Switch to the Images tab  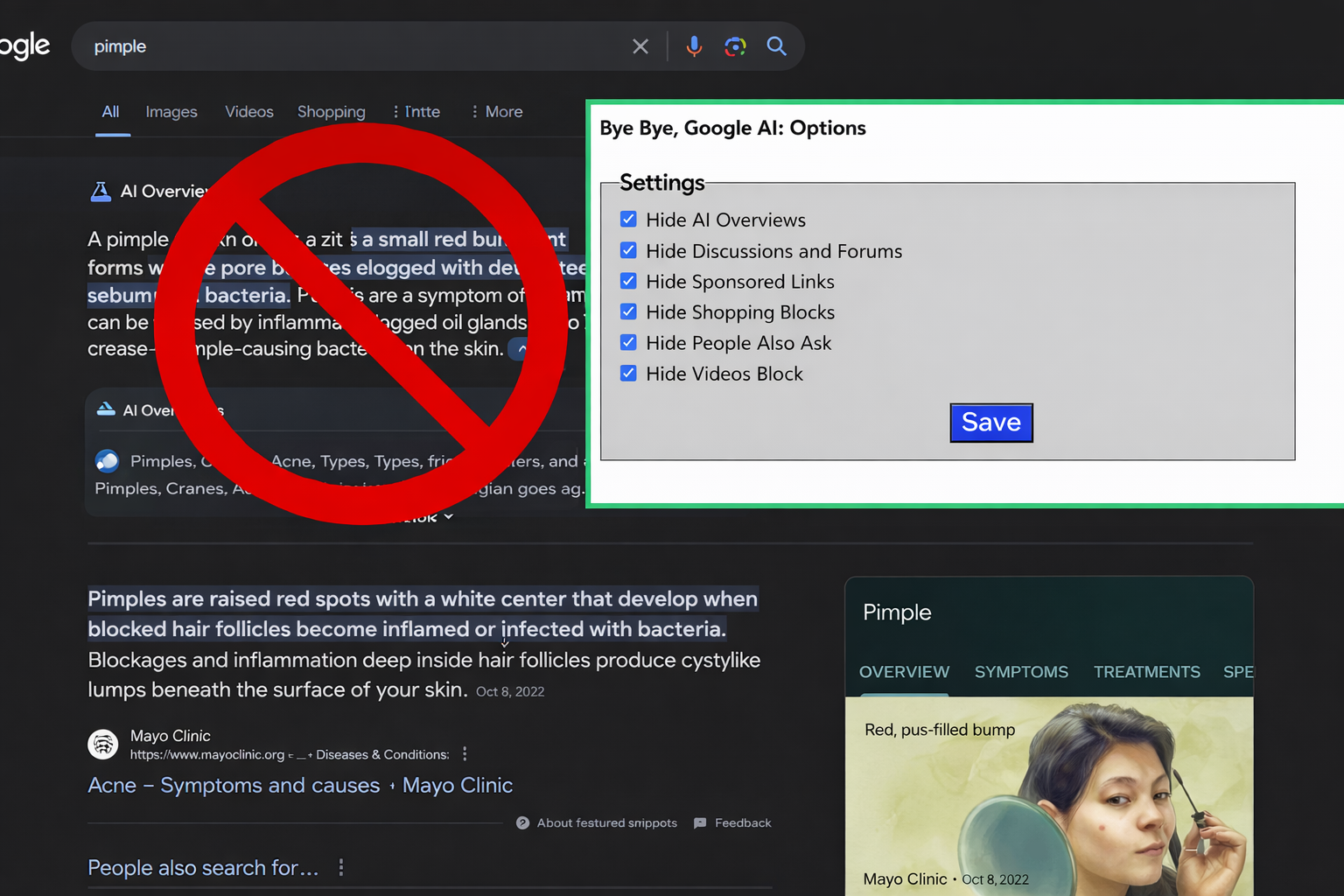pyautogui.click(x=171, y=112)
